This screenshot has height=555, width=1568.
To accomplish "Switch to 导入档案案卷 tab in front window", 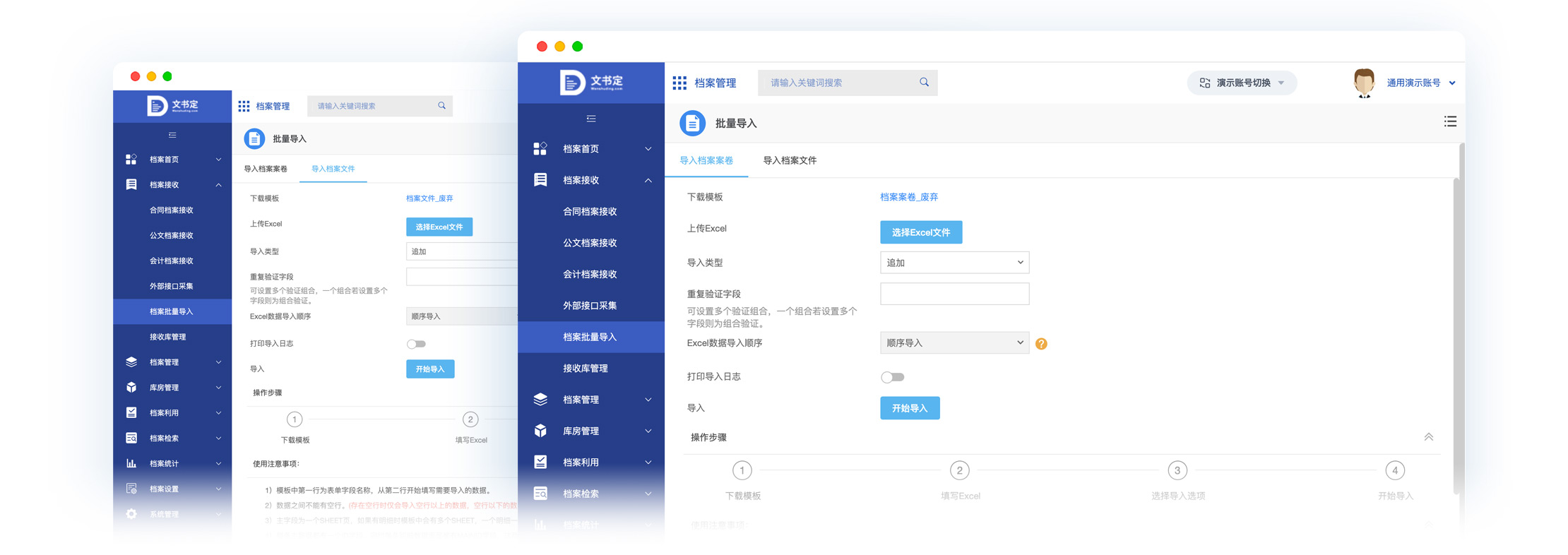I will pos(706,160).
